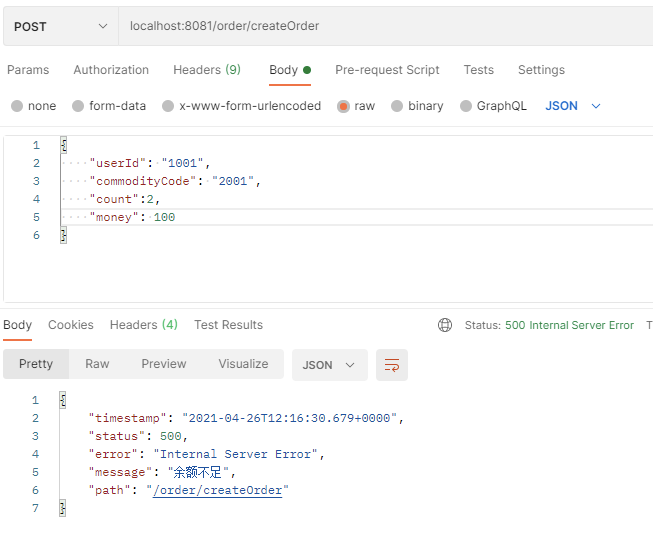This screenshot has width=653, height=543.
Task: Select the Pretty response view
Action: pos(36,364)
